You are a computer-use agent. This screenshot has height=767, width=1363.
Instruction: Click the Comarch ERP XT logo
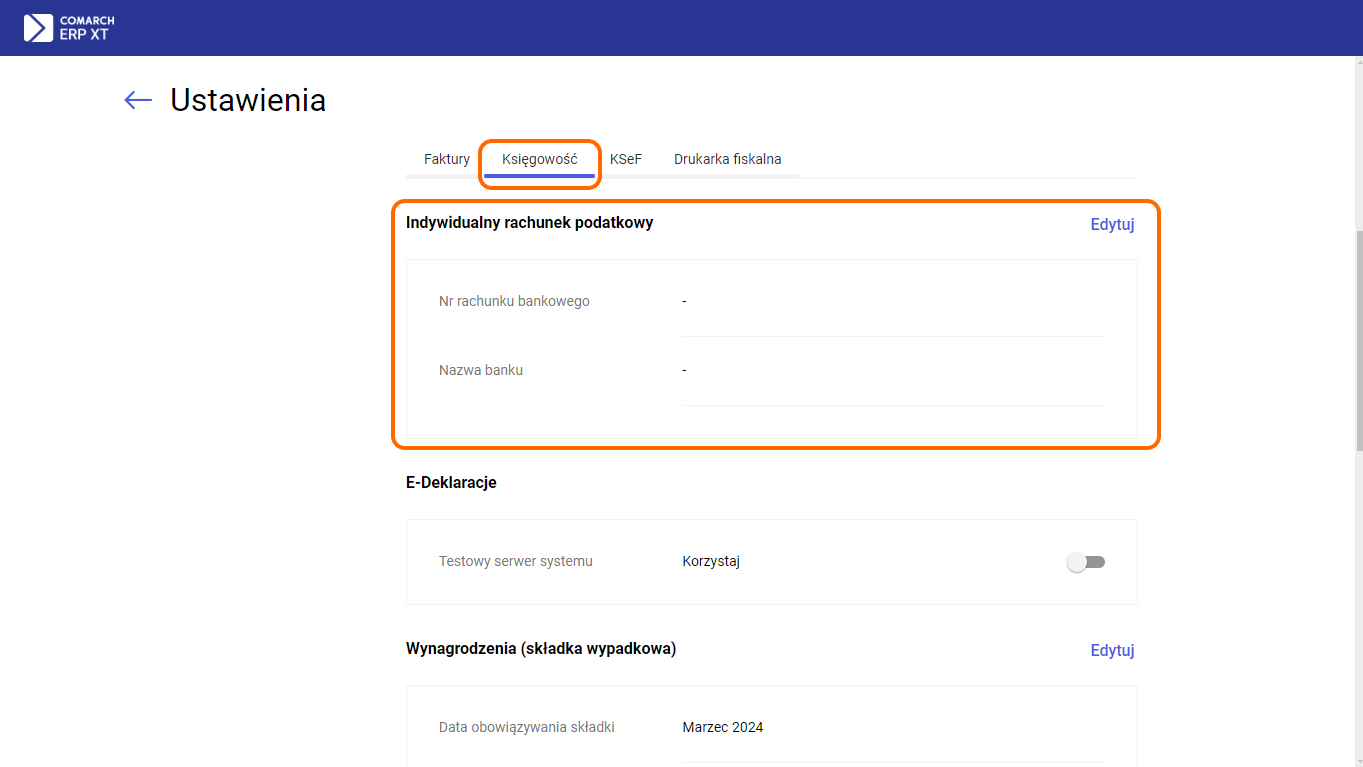(x=69, y=28)
